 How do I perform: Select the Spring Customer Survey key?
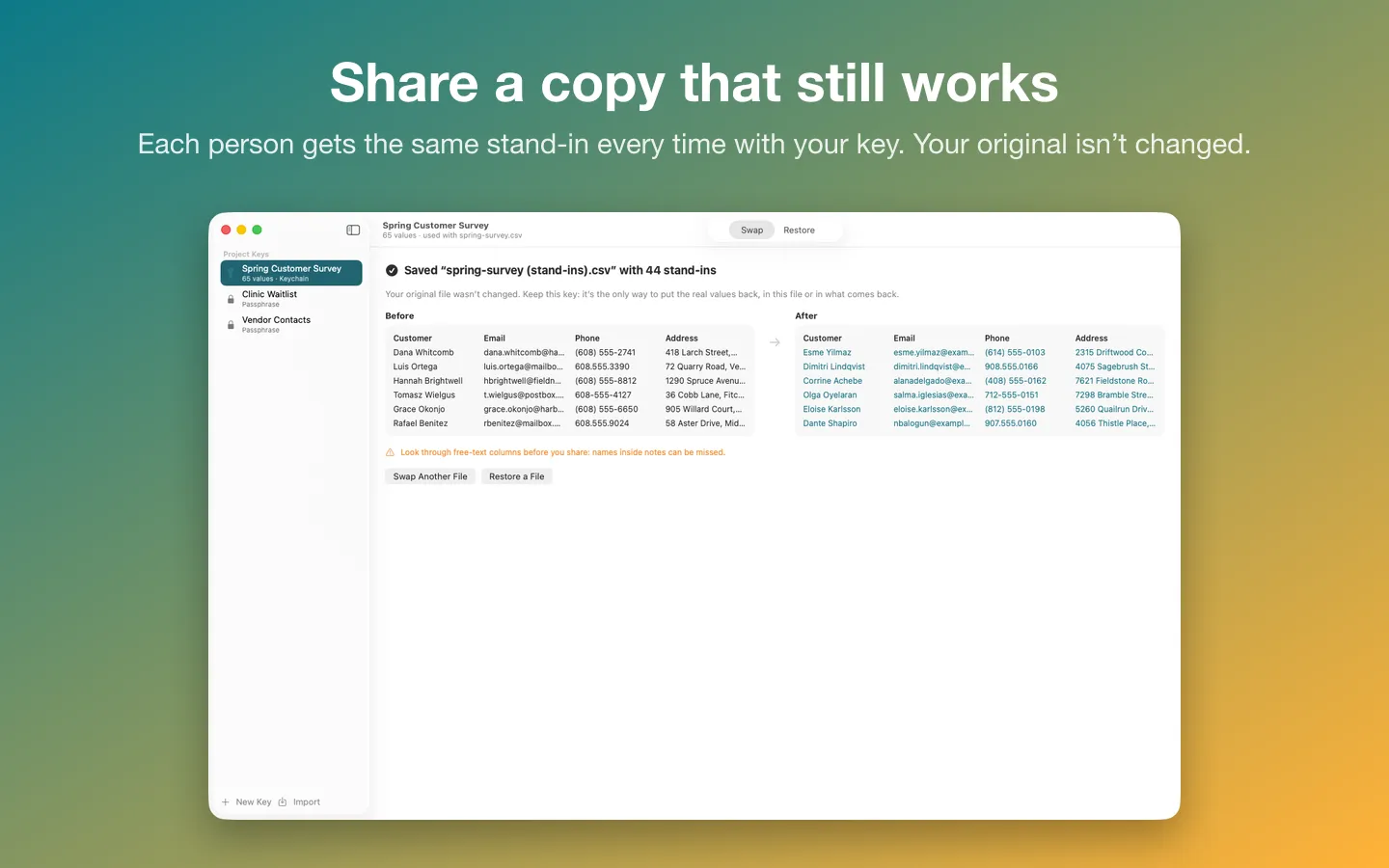[291, 273]
